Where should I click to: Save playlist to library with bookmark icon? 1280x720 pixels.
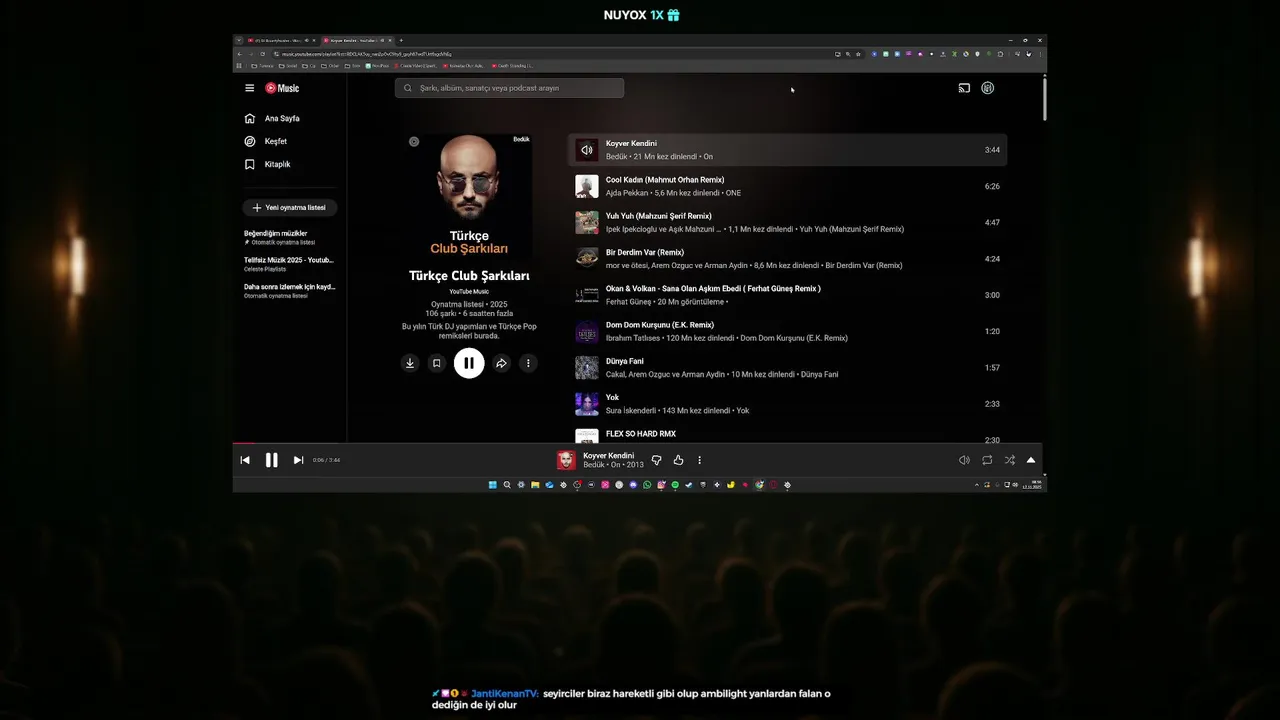coord(436,363)
